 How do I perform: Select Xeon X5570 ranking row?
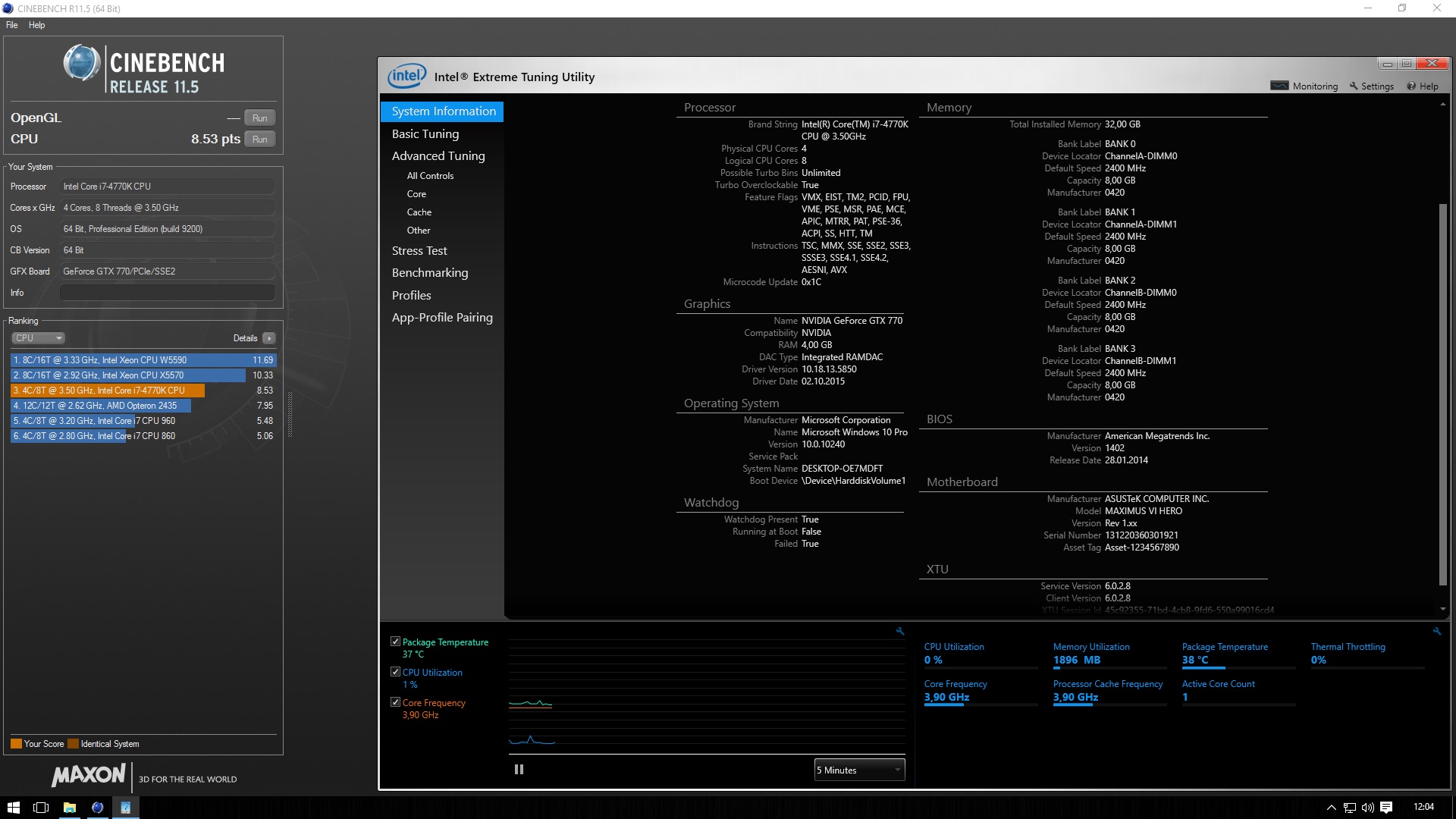(143, 375)
